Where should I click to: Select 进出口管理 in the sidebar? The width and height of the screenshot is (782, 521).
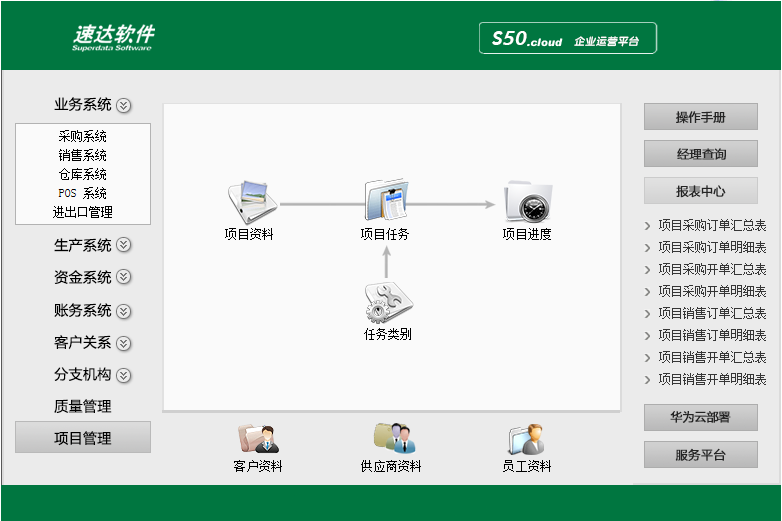click(x=82, y=212)
